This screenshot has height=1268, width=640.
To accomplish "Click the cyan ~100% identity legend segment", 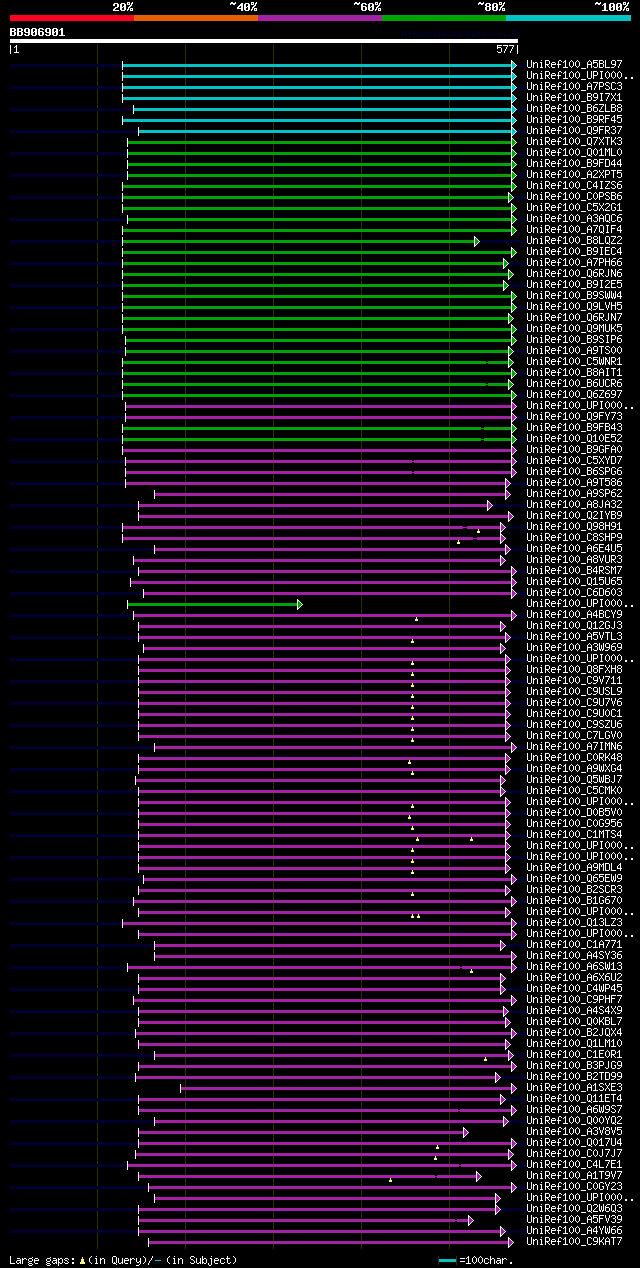I will click(x=568, y=17).
